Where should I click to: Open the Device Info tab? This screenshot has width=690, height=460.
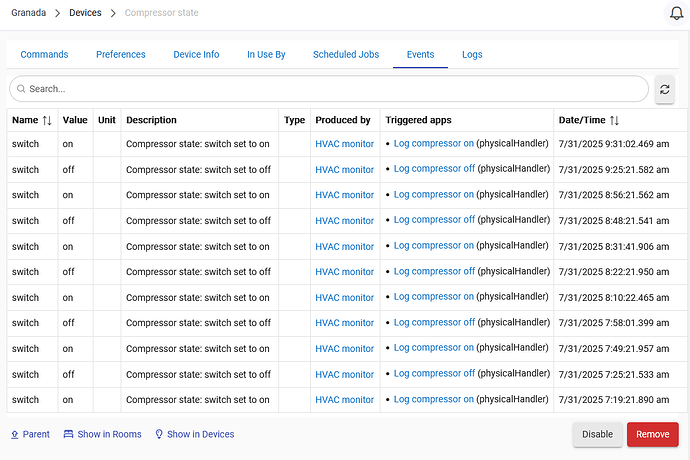point(196,54)
